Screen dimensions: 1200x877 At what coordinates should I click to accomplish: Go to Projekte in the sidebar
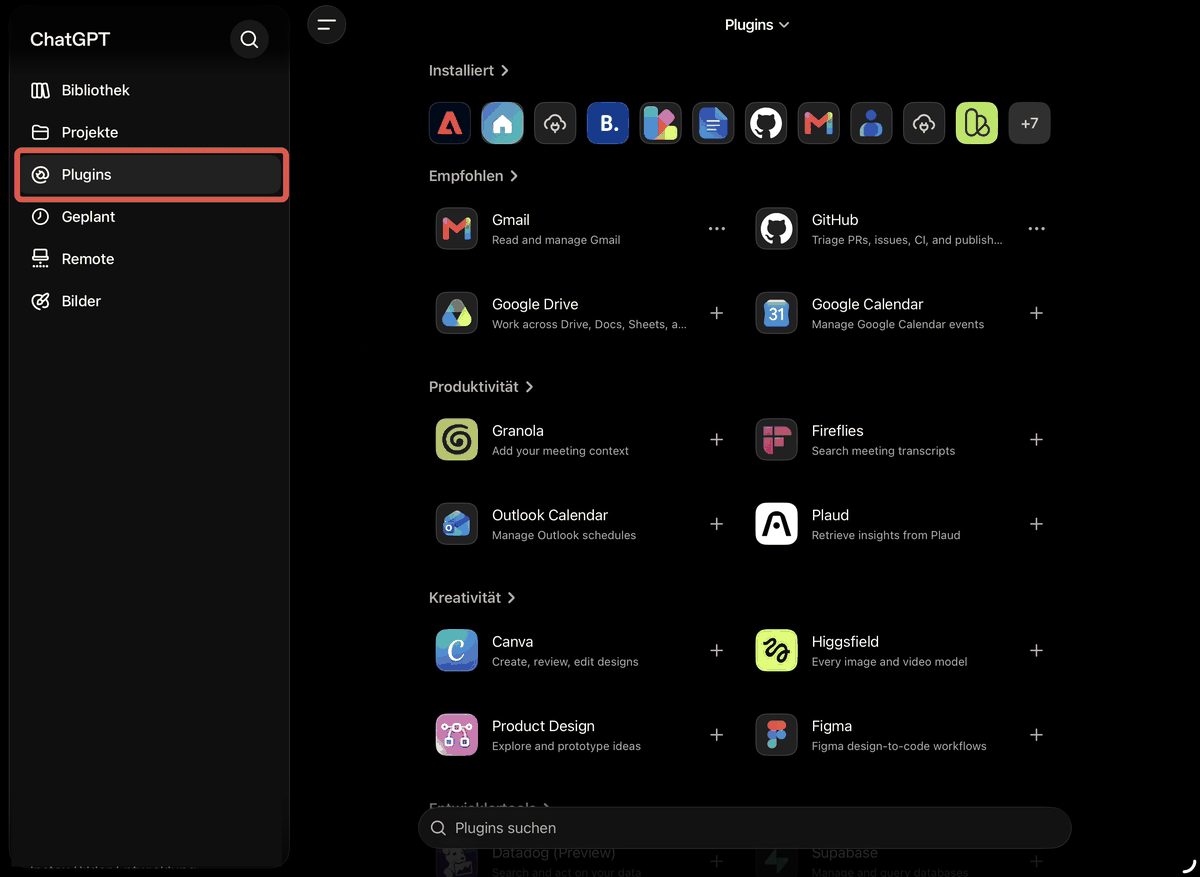tap(151, 132)
